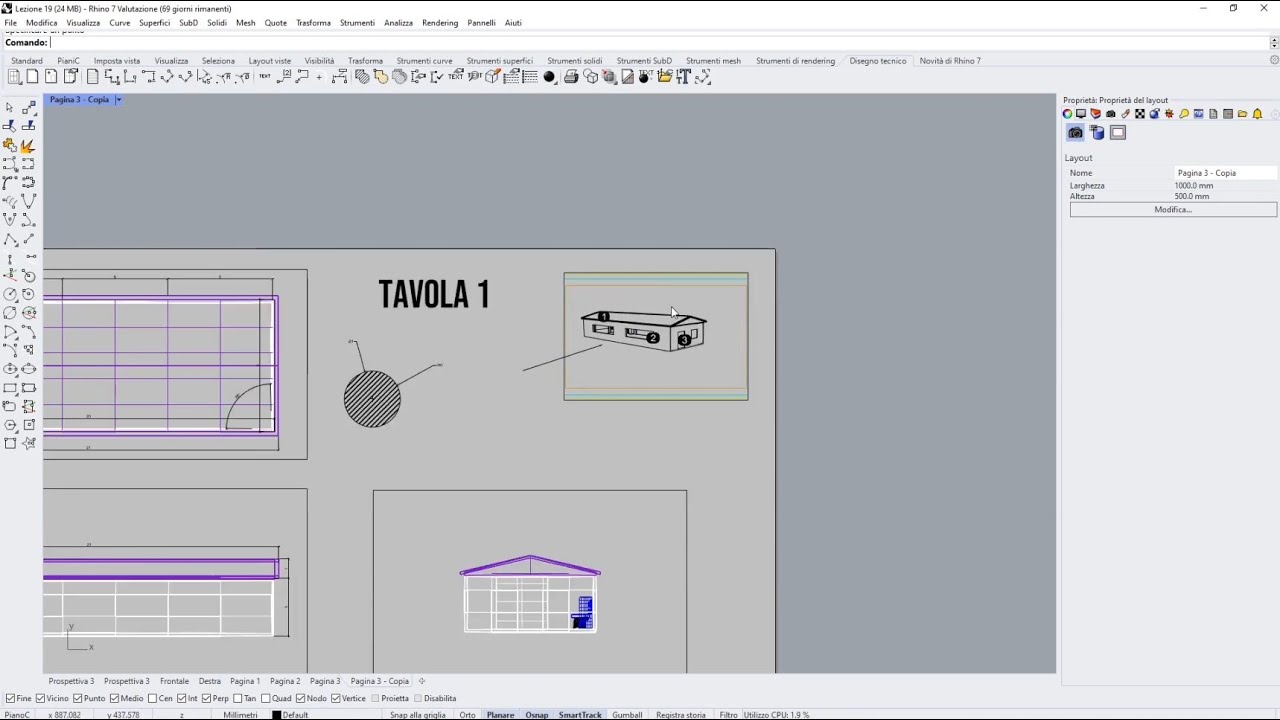Toggle Ortho mode in status bar
This screenshot has height=720, width=1280.
[467, 715]
